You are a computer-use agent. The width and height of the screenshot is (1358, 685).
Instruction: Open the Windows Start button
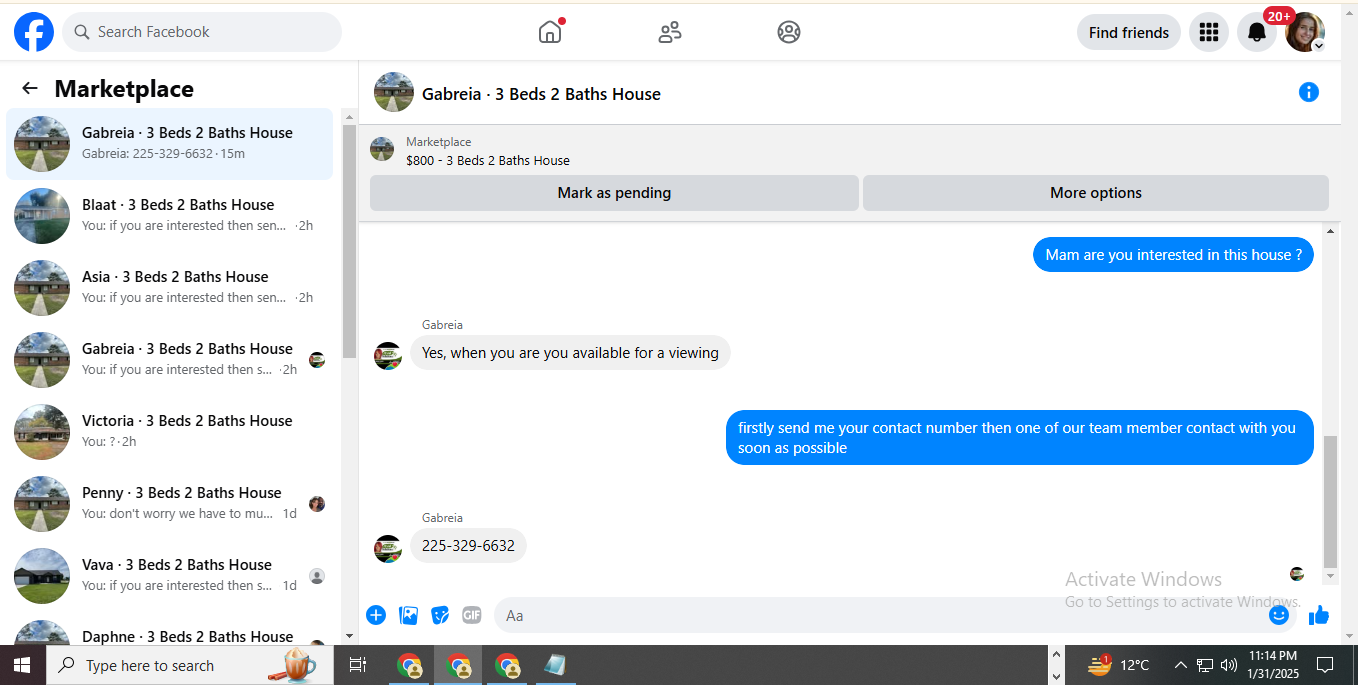tap(22, 665)
